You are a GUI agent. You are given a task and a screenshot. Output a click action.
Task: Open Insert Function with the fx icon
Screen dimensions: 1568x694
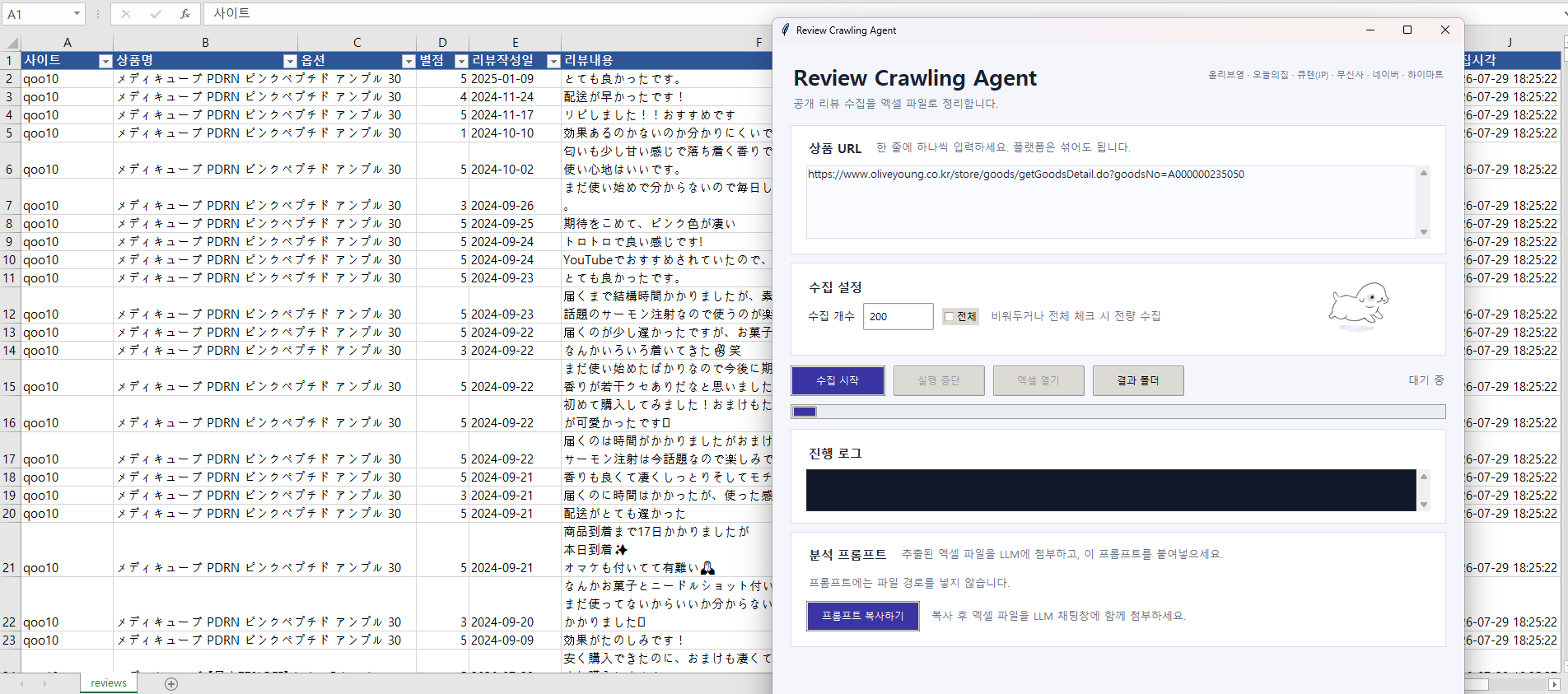[185, 14]
